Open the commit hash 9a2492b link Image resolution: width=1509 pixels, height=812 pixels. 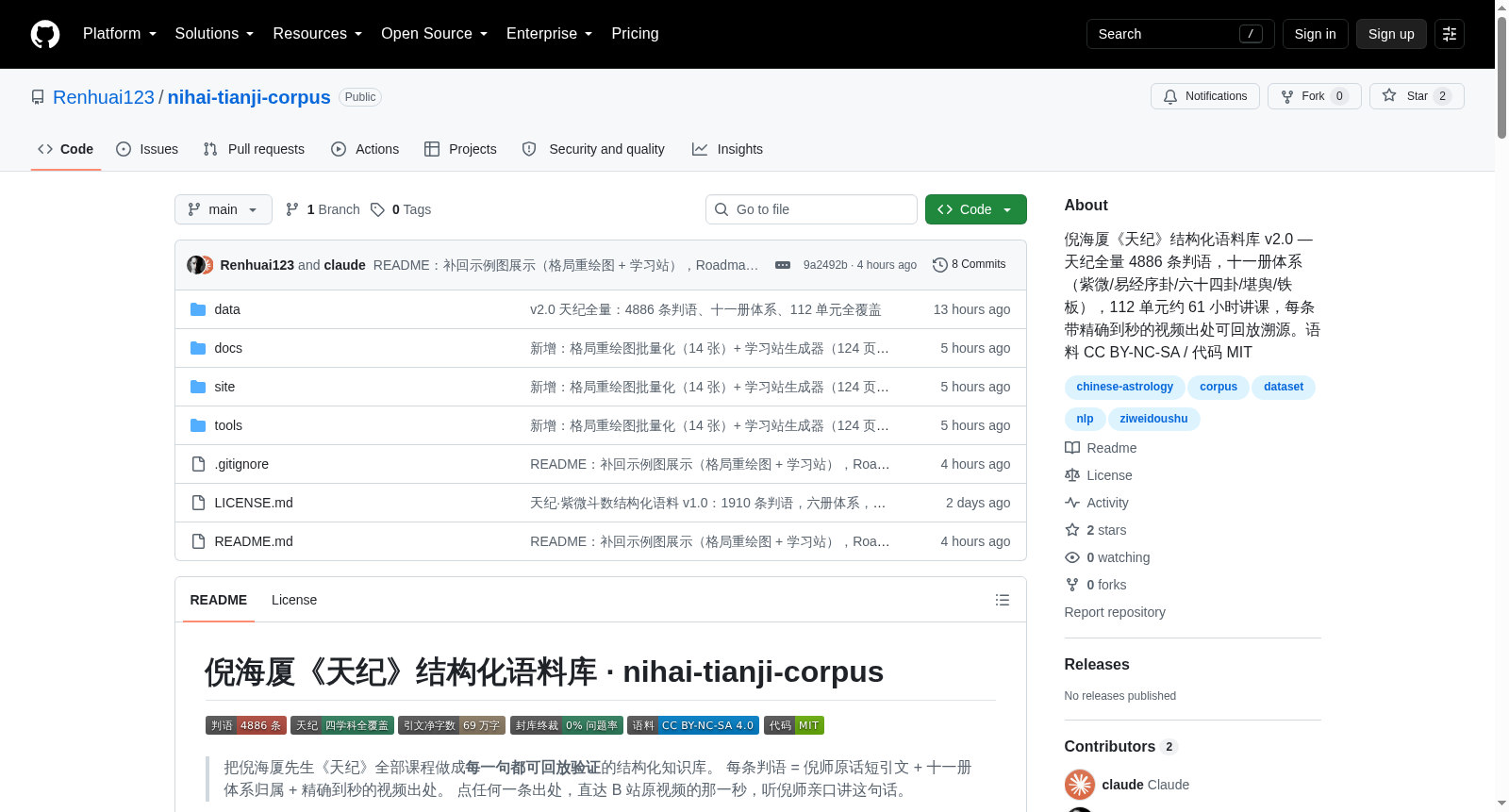click(825, 265)
